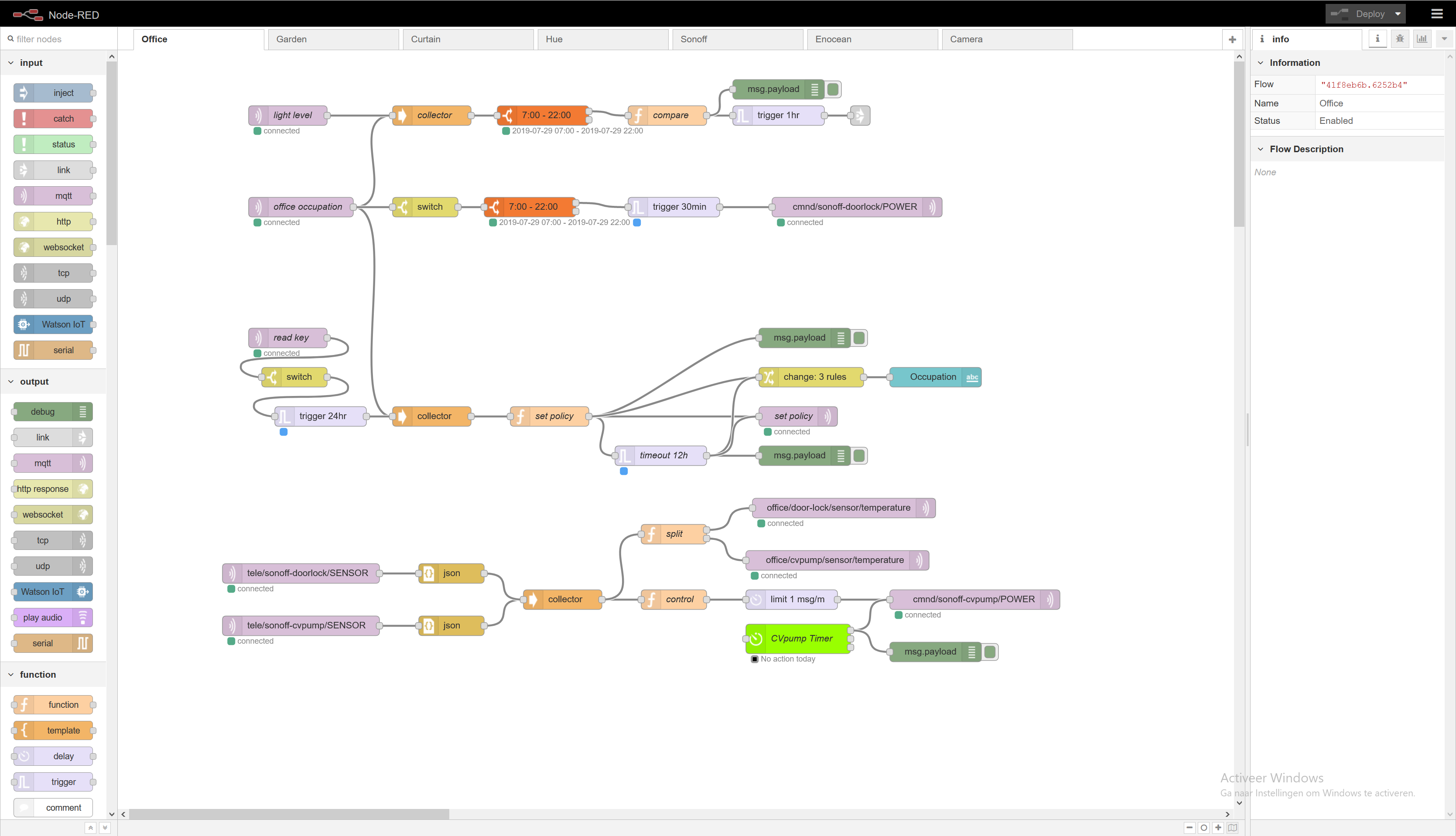
Task: Toggle debug output next to trigger 1hr
Action: 833,89
